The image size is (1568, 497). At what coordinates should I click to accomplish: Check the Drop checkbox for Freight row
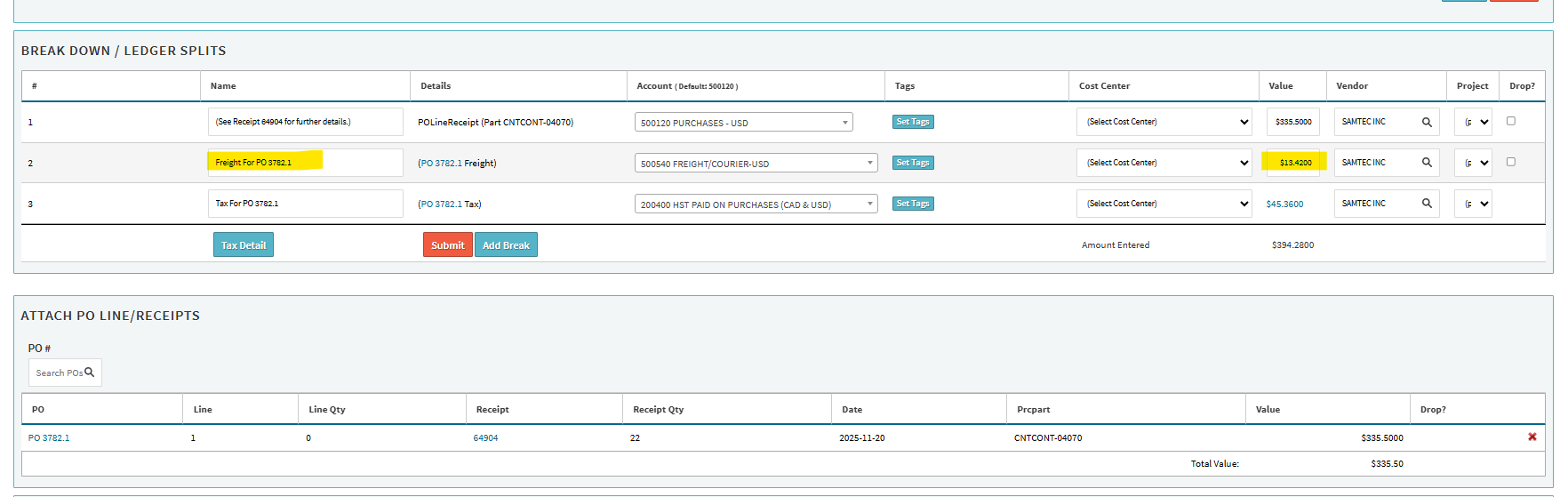click(1510, 162)
